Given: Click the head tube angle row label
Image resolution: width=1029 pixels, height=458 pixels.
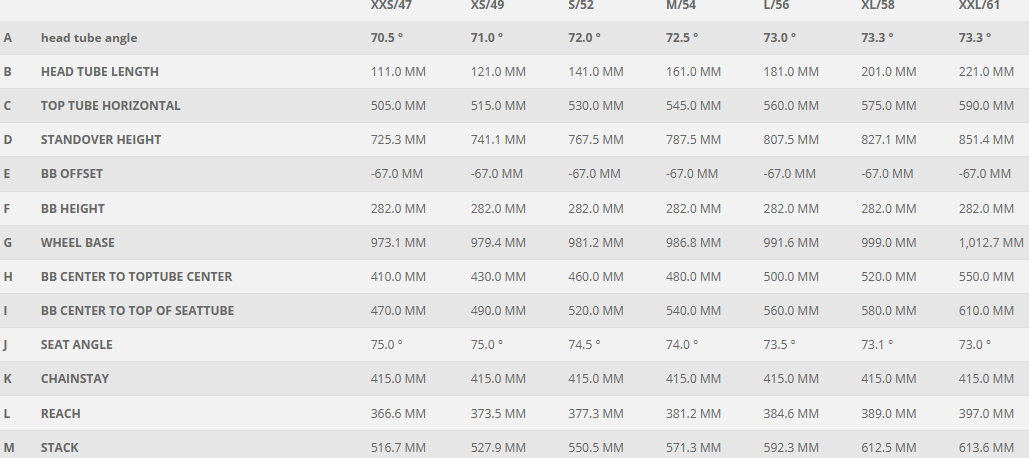Looking at the screenshot, I should [89, 38].
